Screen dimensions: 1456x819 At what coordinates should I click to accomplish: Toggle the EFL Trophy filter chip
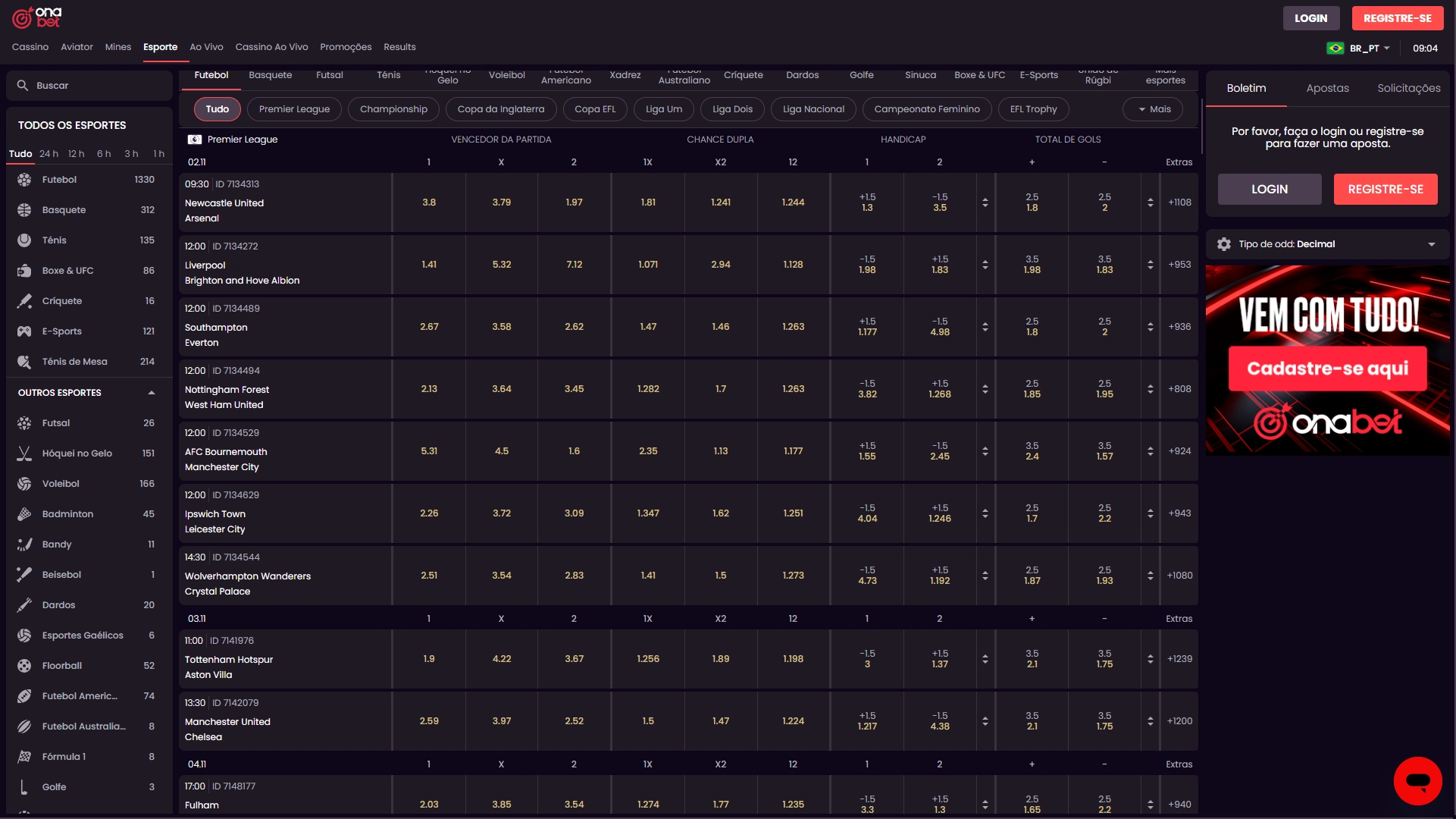pos(1033,109)
